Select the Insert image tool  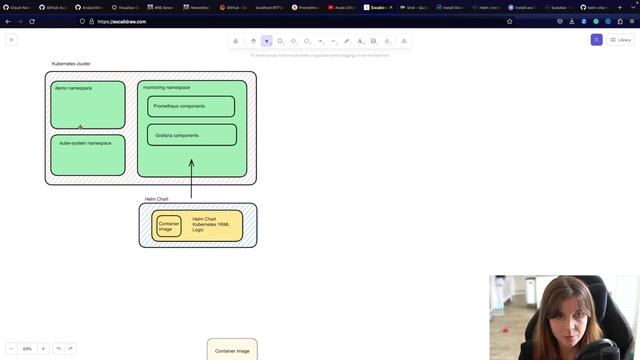tap(373, 41)
